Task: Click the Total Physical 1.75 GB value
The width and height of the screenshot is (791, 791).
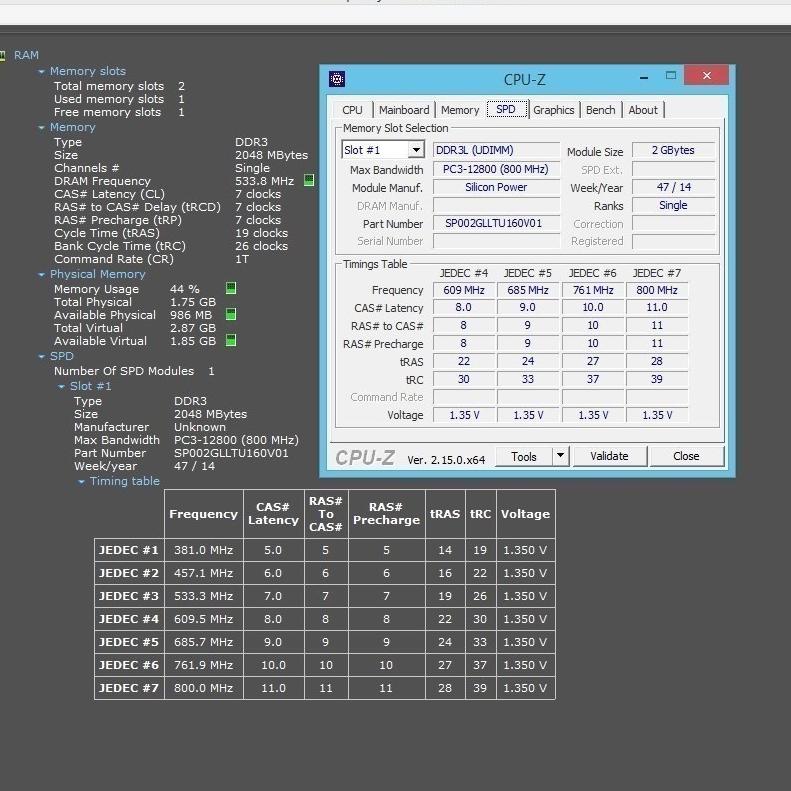Action: pyautogui.click(x=193, y=302)
